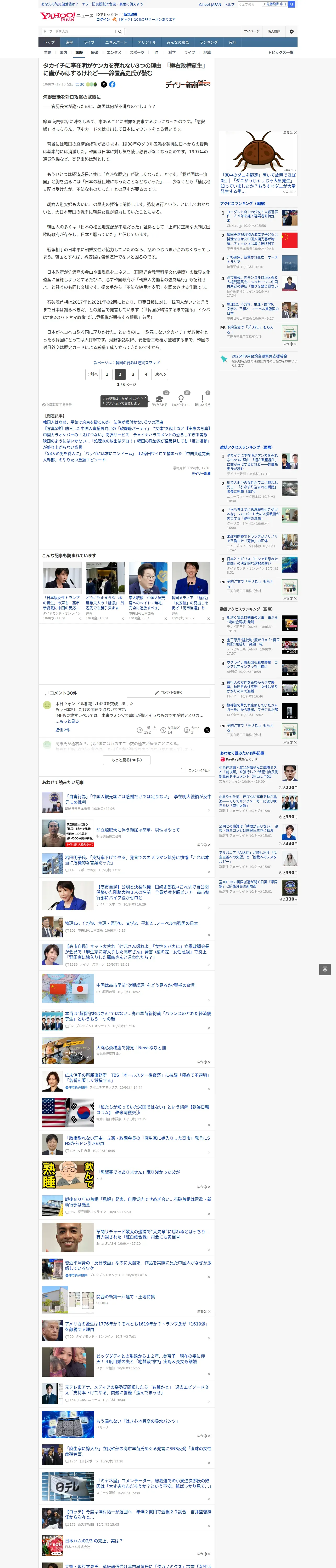
Task: Click the search magnifier icon beside keyword field
Action: [x=120, y=31]
